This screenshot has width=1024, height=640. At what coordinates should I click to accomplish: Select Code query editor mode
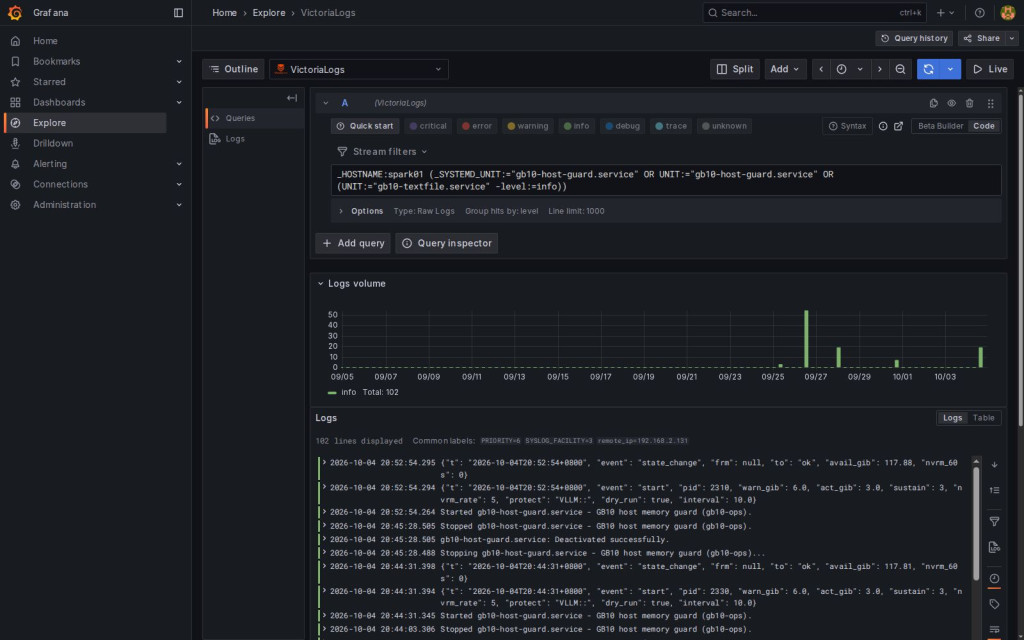pos(984,126)
